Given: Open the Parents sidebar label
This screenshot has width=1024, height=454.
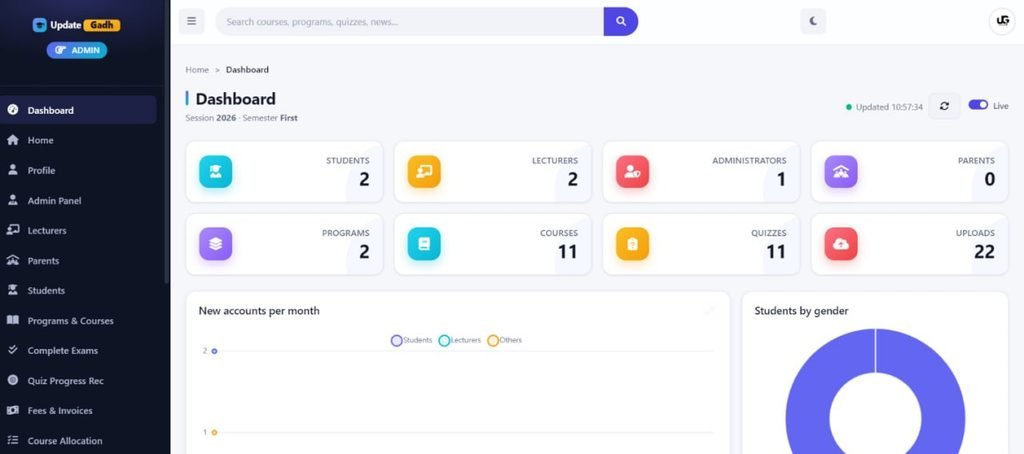Looking at the screenshot, I should [x=43, y=261].
